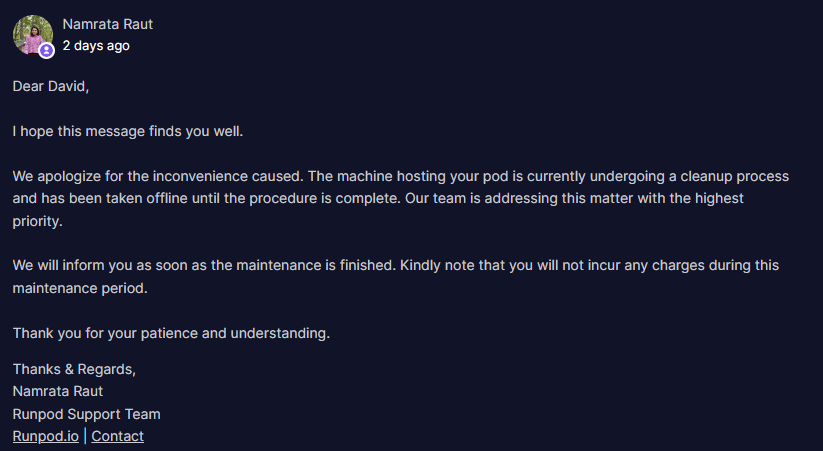The height and width of the screenshot is (451, 823).
Task: Follow the Contact link in the signature
Action: (118, 436)
